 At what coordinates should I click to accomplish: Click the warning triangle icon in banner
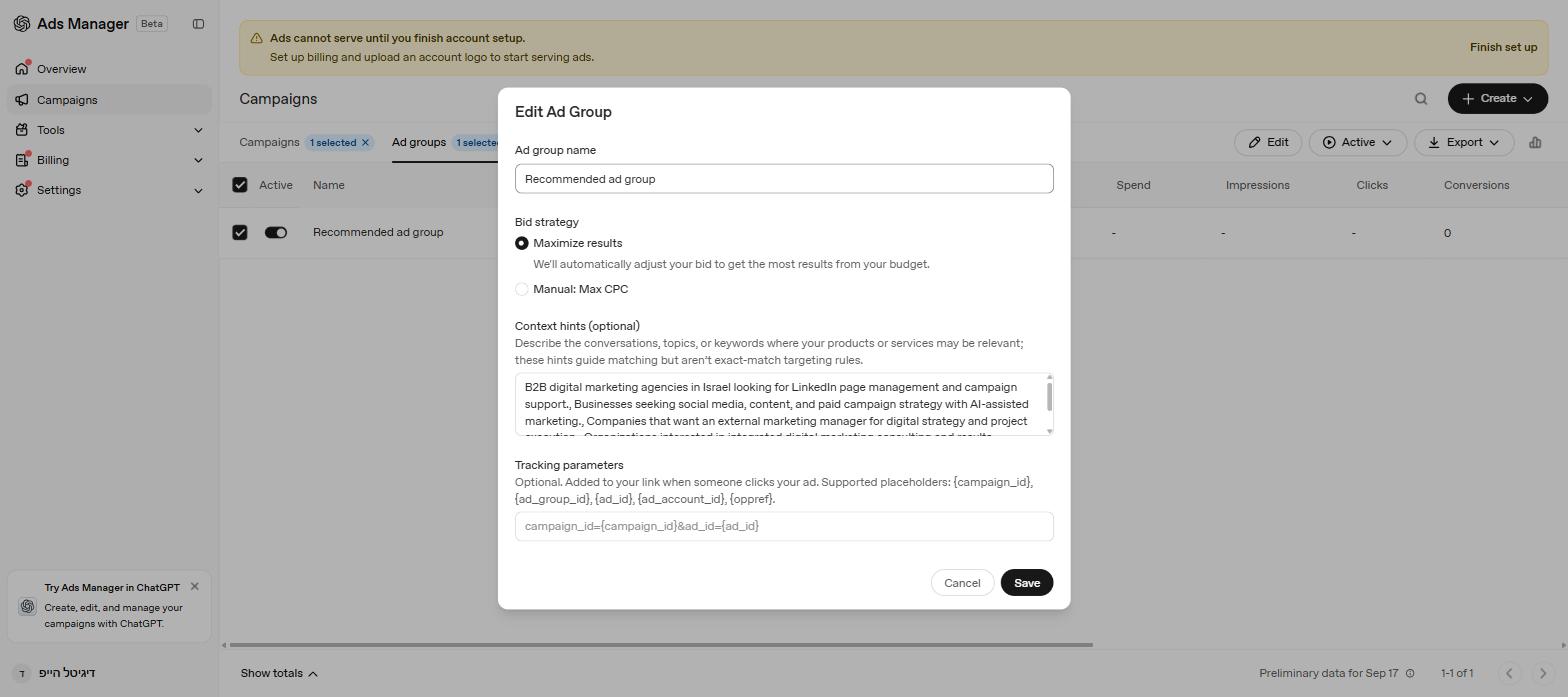[x=256, y=38]
